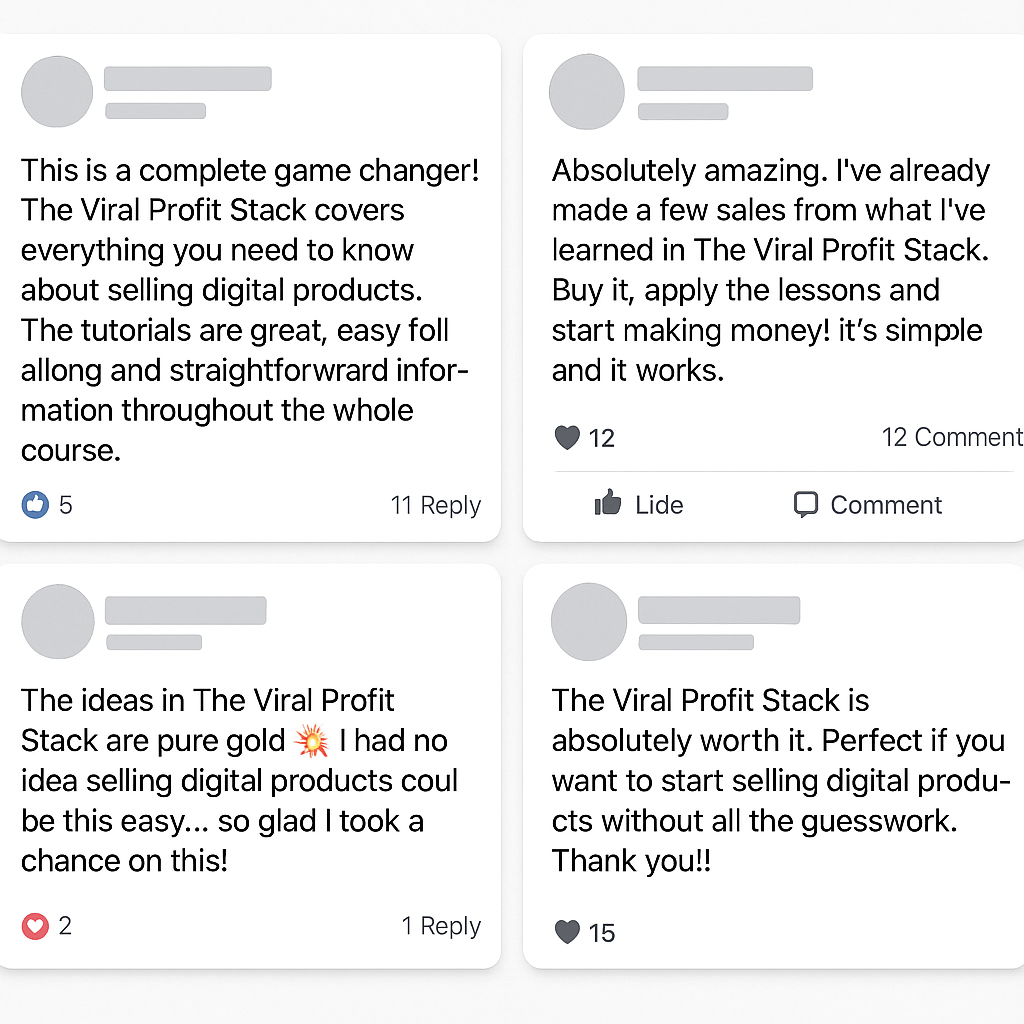Screen dimensions: 1024x1024
Task: Click the name placeholder of 'absolutely worth it' post
Action: point(719,610)
